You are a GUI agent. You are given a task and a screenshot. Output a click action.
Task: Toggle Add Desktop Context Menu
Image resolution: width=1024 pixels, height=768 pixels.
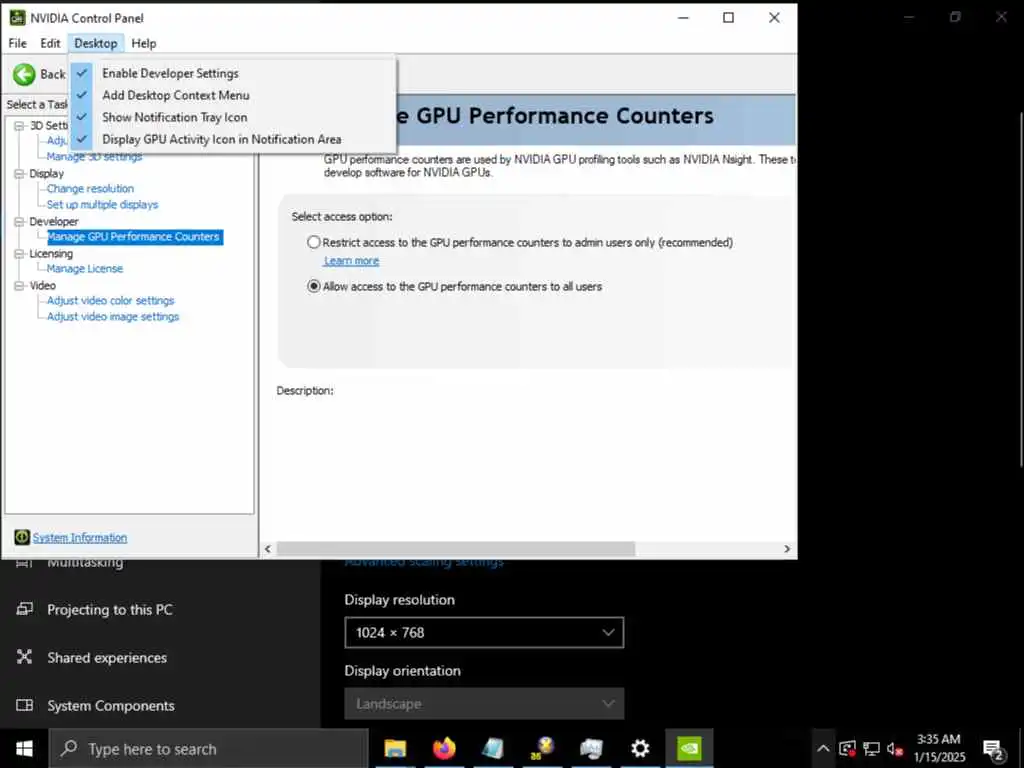point(232,95)
